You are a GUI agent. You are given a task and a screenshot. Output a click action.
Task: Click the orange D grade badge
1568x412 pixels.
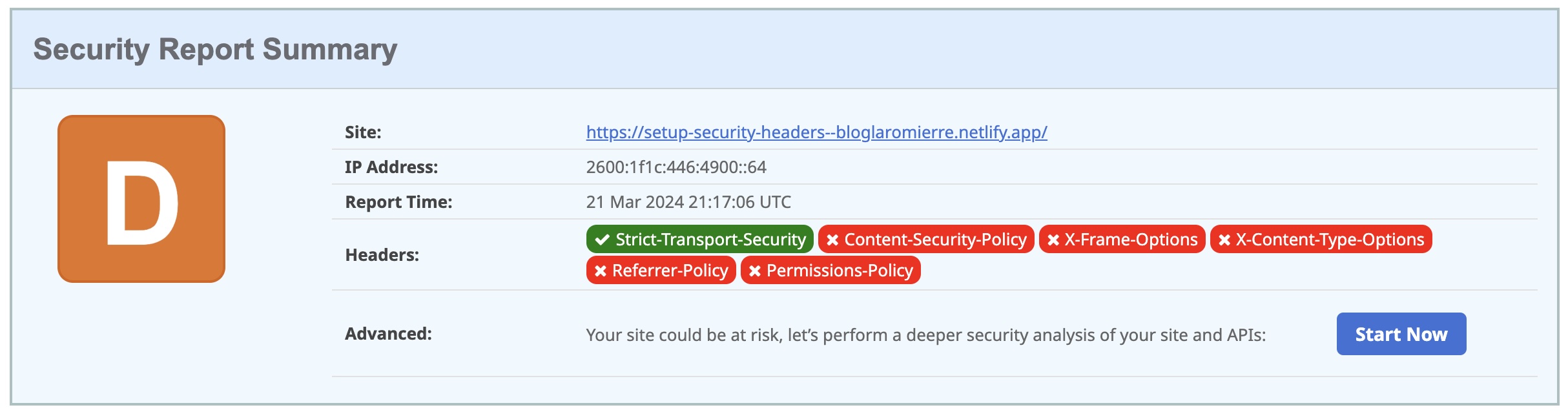pos(141,199)
